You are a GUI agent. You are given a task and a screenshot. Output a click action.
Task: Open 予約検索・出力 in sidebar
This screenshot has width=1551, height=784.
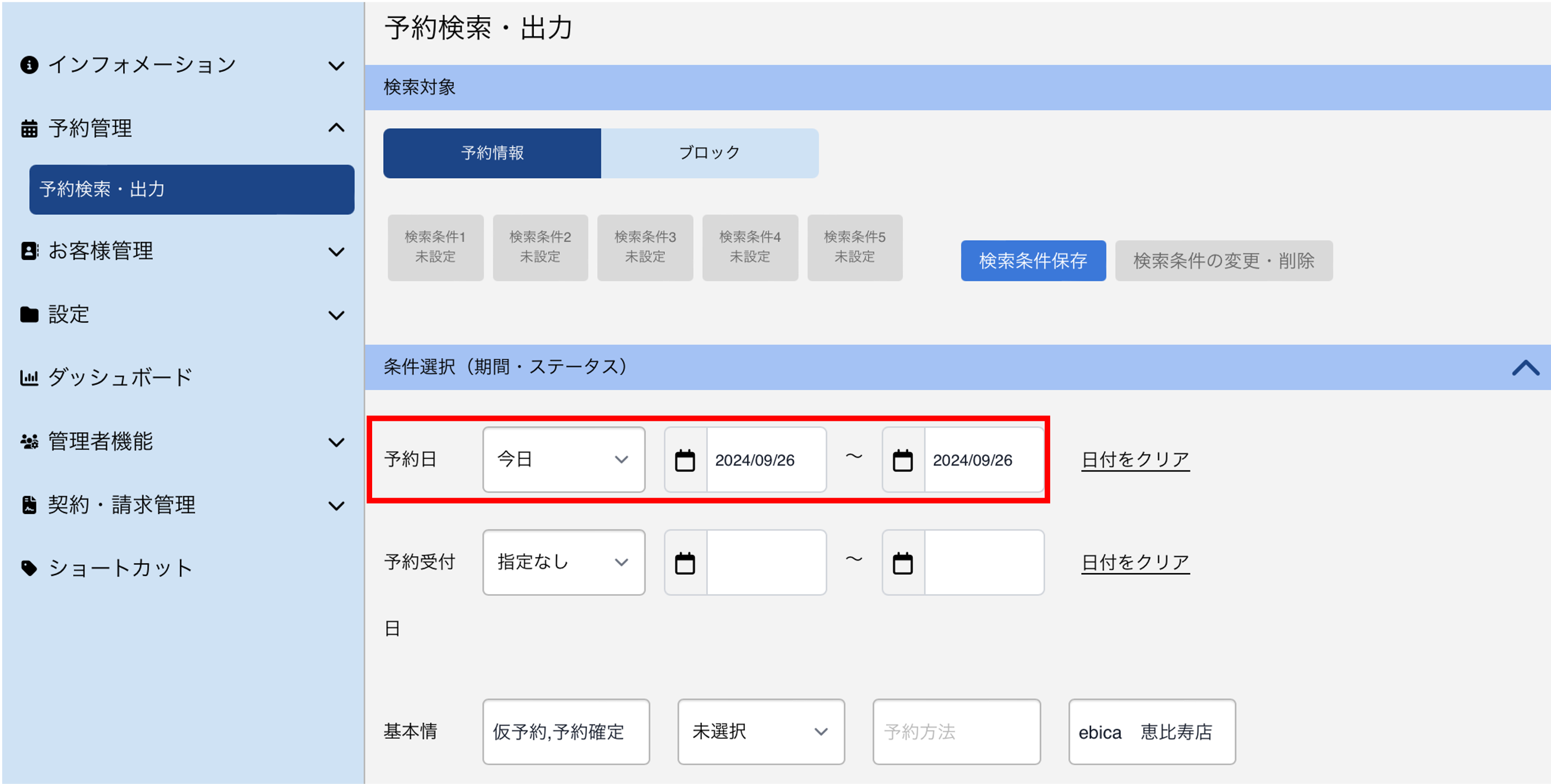point(192,189)
